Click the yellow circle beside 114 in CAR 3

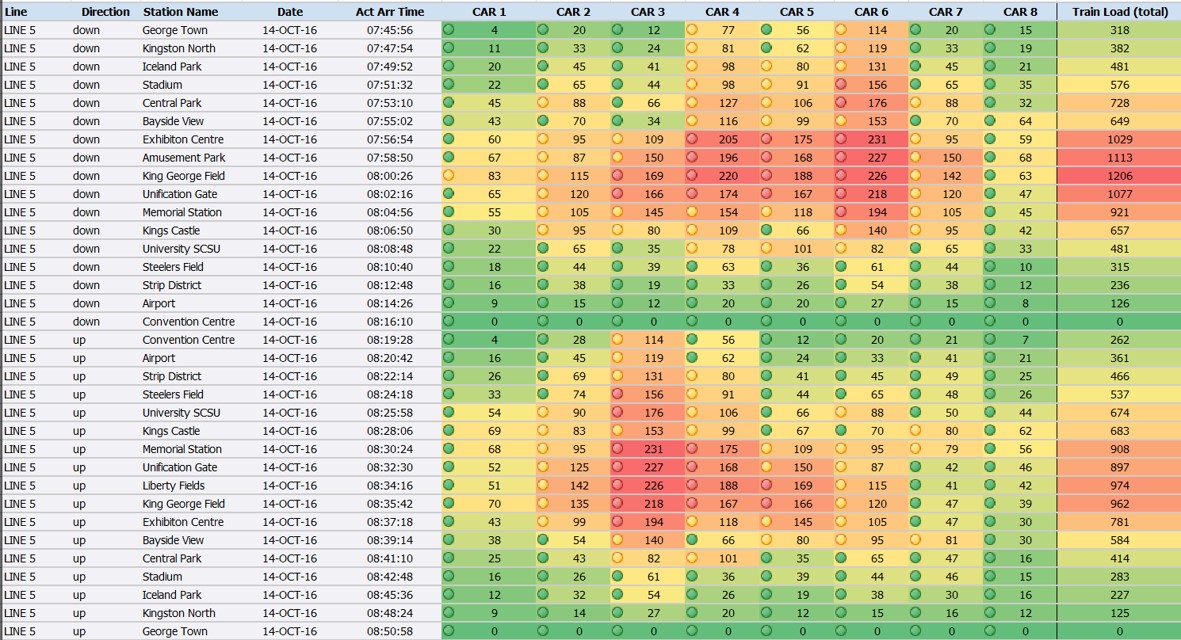[x=617, y=340]
